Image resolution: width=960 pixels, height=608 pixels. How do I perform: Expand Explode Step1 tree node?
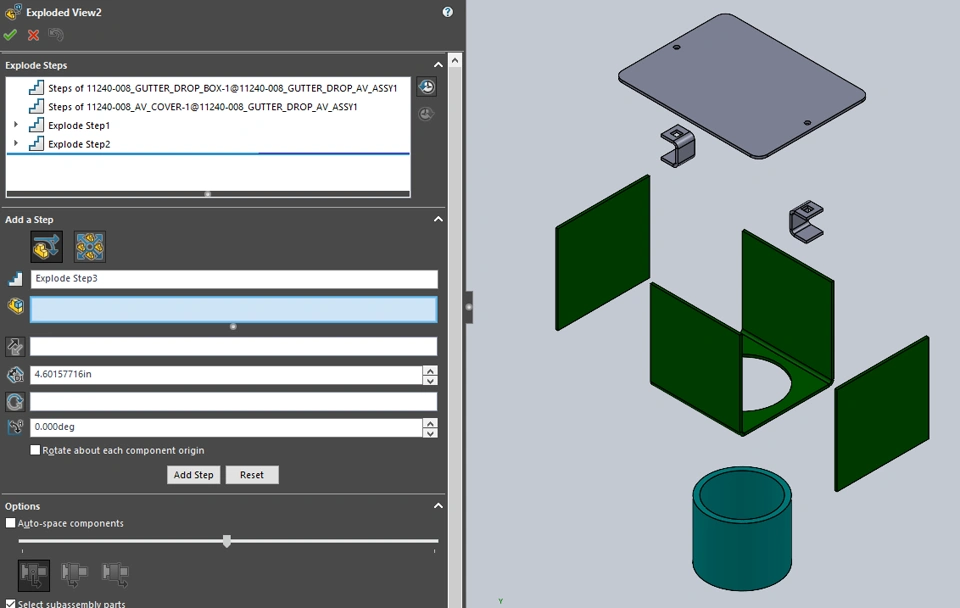tap(16, 124)
